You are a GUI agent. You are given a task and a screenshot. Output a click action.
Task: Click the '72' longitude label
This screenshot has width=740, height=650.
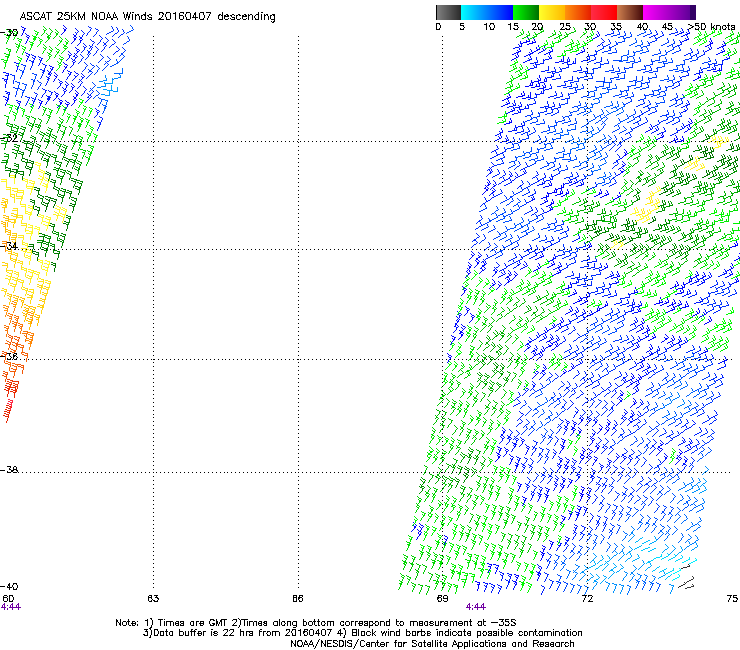(x=587, y=599)
